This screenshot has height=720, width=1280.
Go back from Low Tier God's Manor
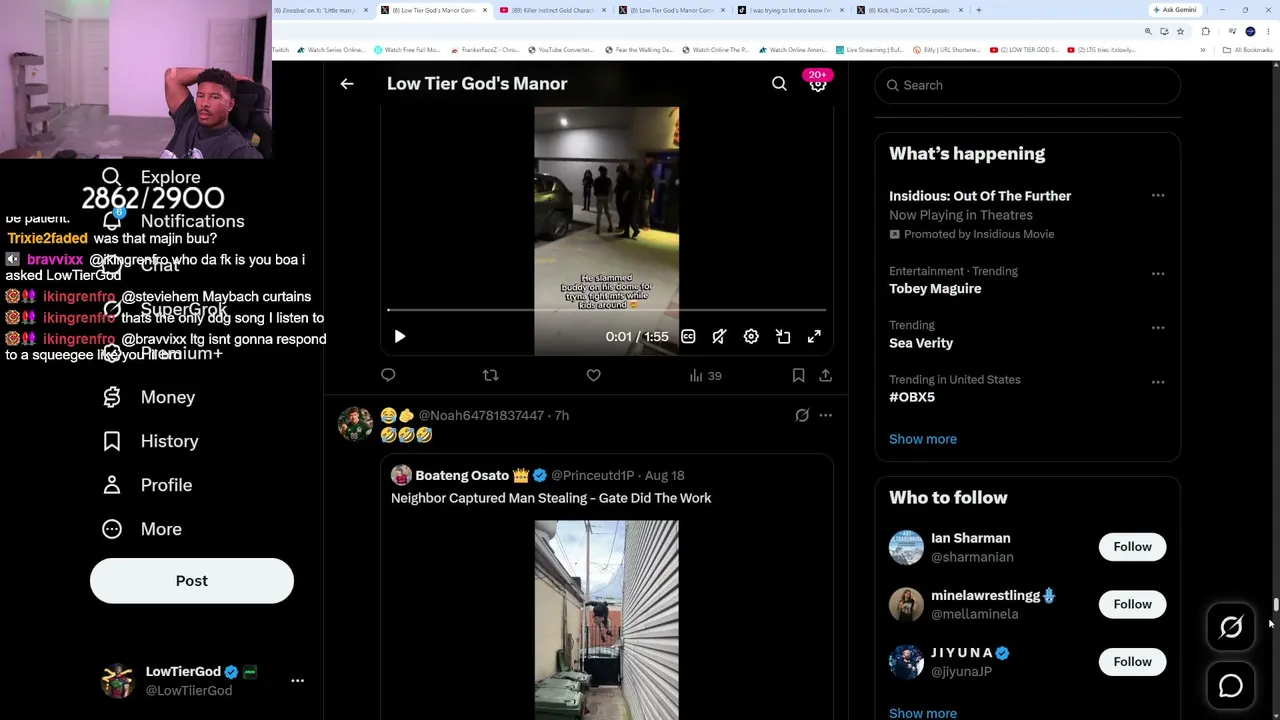pos(347,84)
